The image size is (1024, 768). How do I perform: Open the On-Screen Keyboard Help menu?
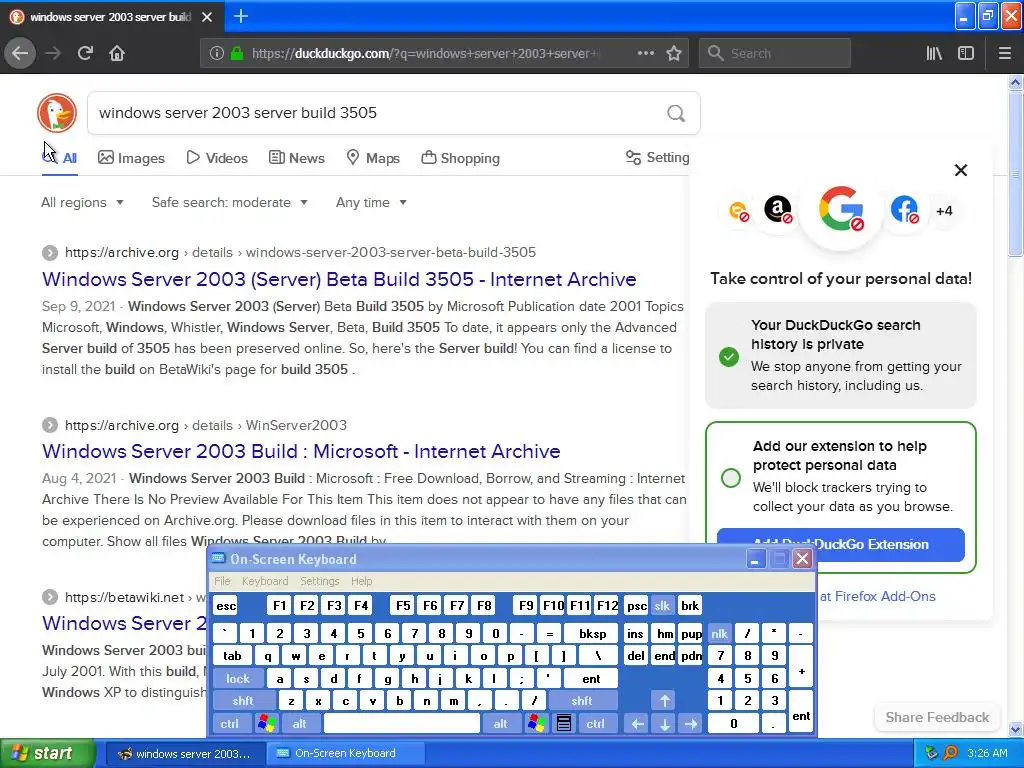361,581
